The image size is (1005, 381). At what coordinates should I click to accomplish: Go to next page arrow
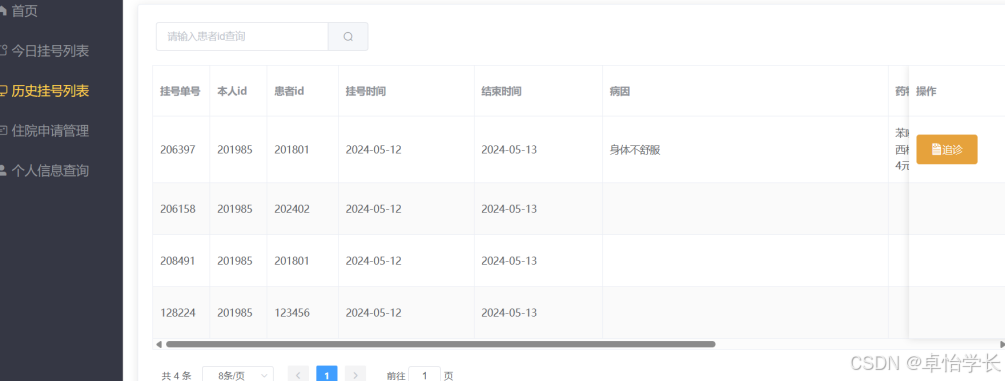(x=356, y=375)
